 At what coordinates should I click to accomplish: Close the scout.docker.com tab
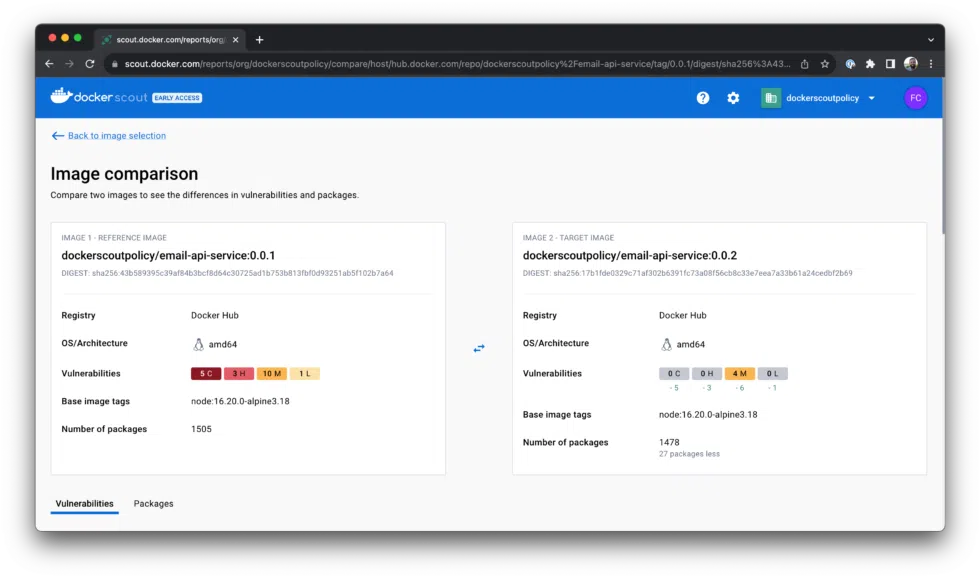(236, 39)
